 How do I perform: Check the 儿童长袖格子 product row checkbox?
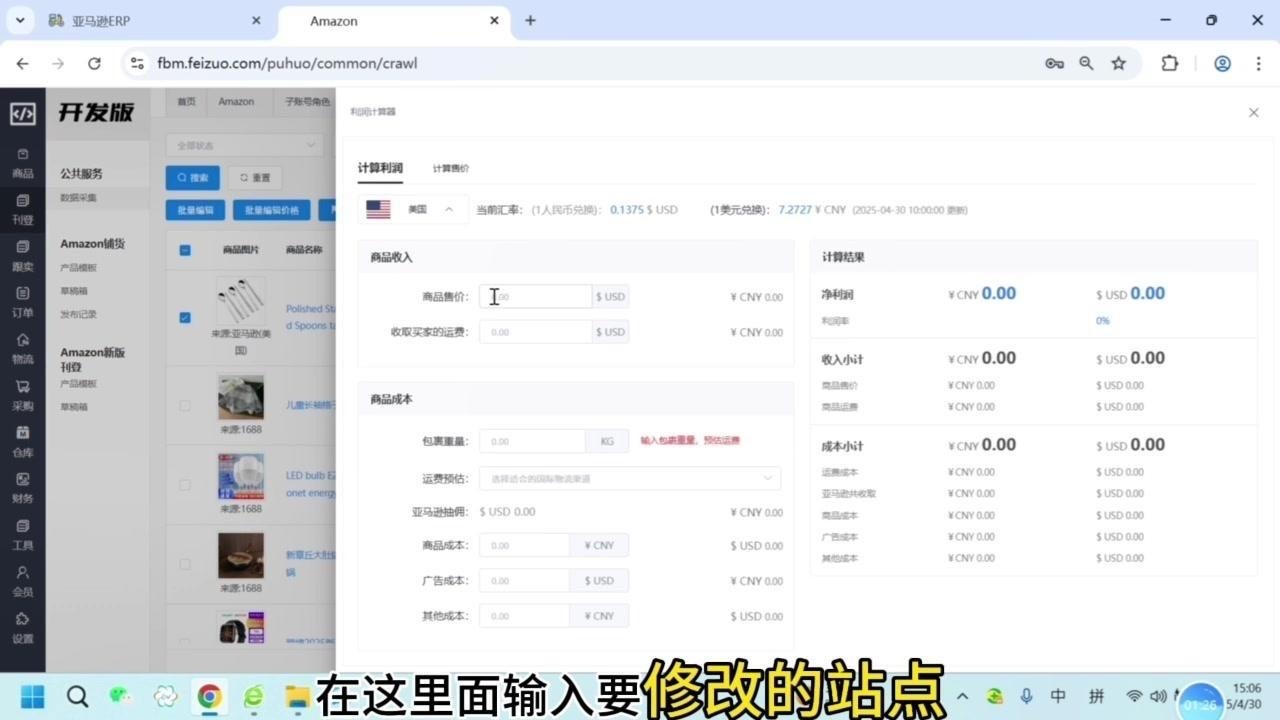185,405
